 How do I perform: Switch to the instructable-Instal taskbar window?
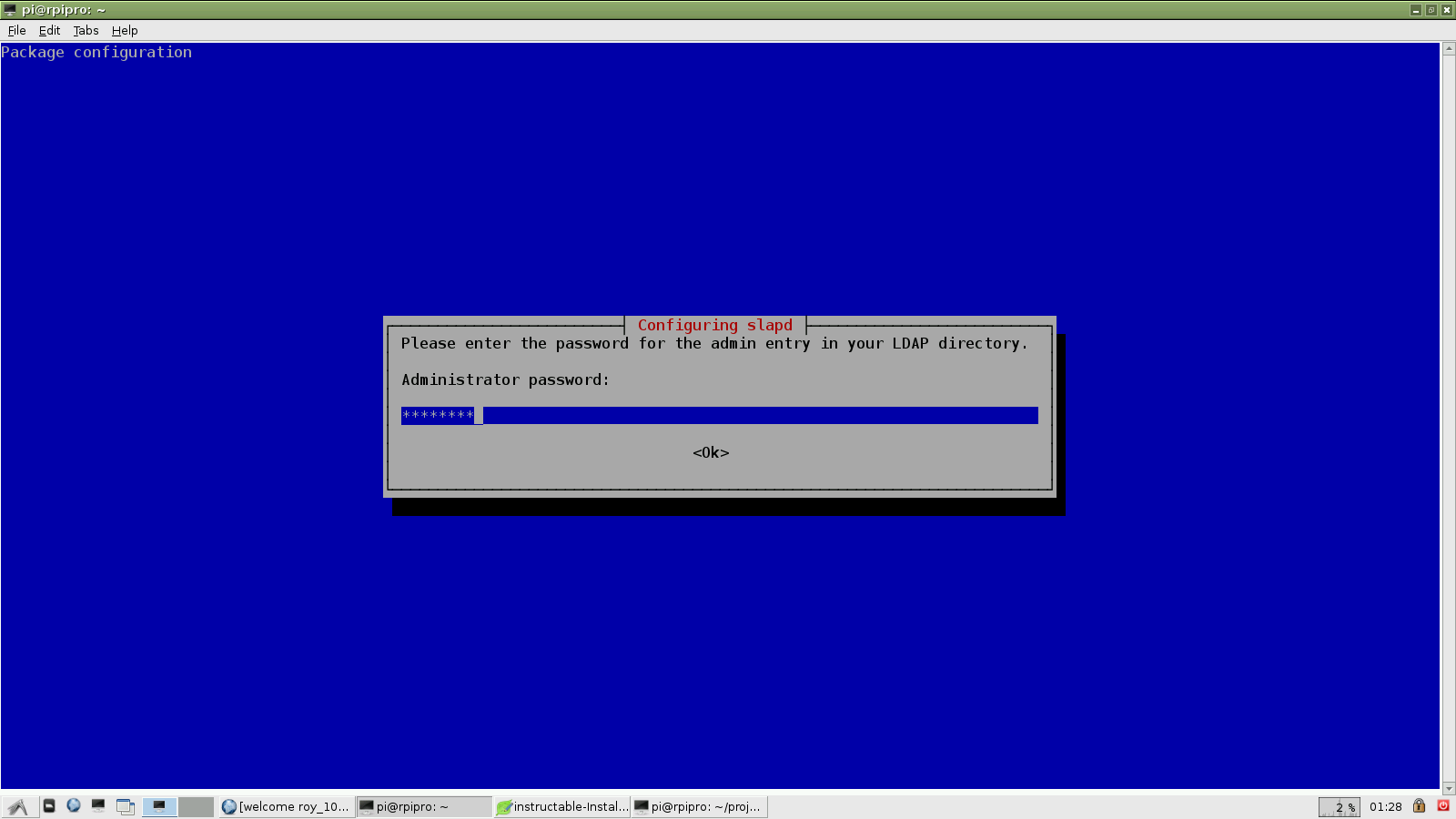pos(561,806)
